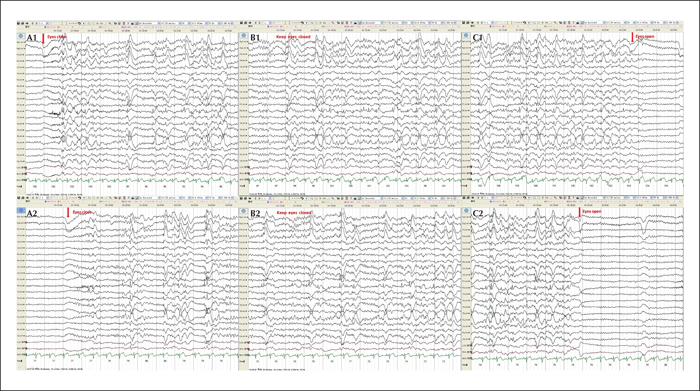Click the camera snapshot icon in panel A1
Image resolution: width=700 pixels, height=391 pixels.
133,23
